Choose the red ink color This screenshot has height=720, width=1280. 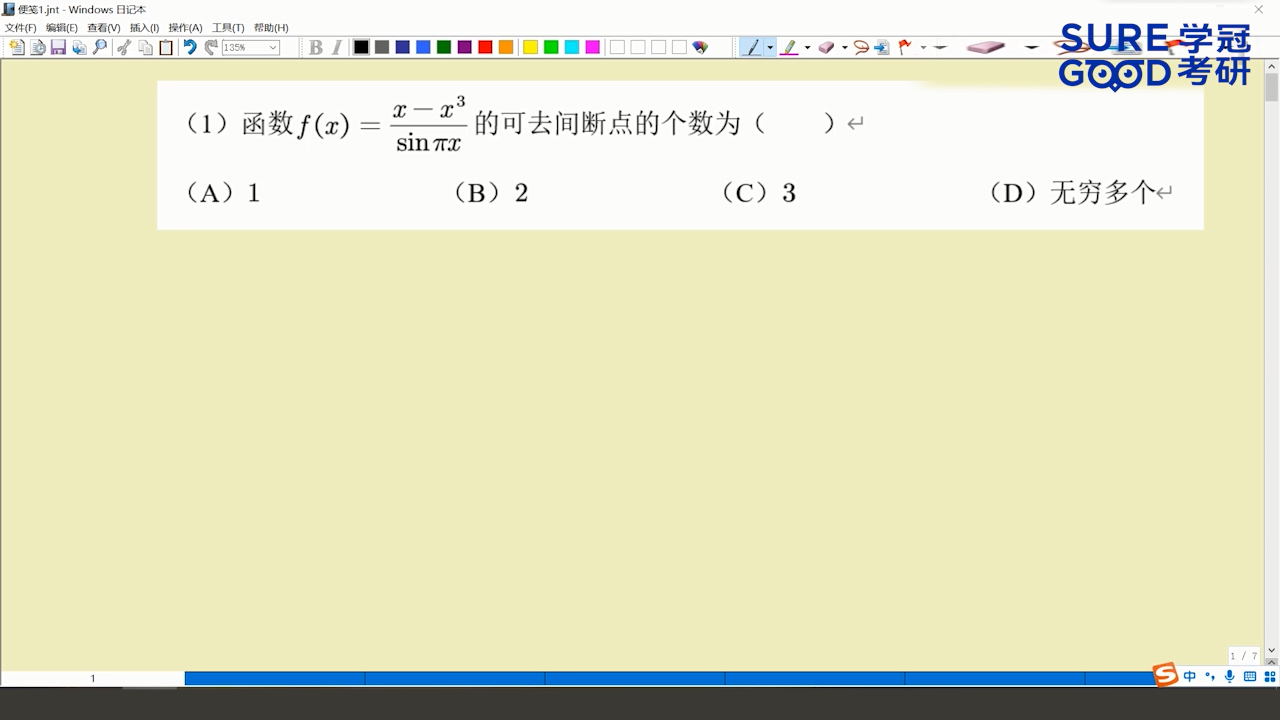click(485, 47)
